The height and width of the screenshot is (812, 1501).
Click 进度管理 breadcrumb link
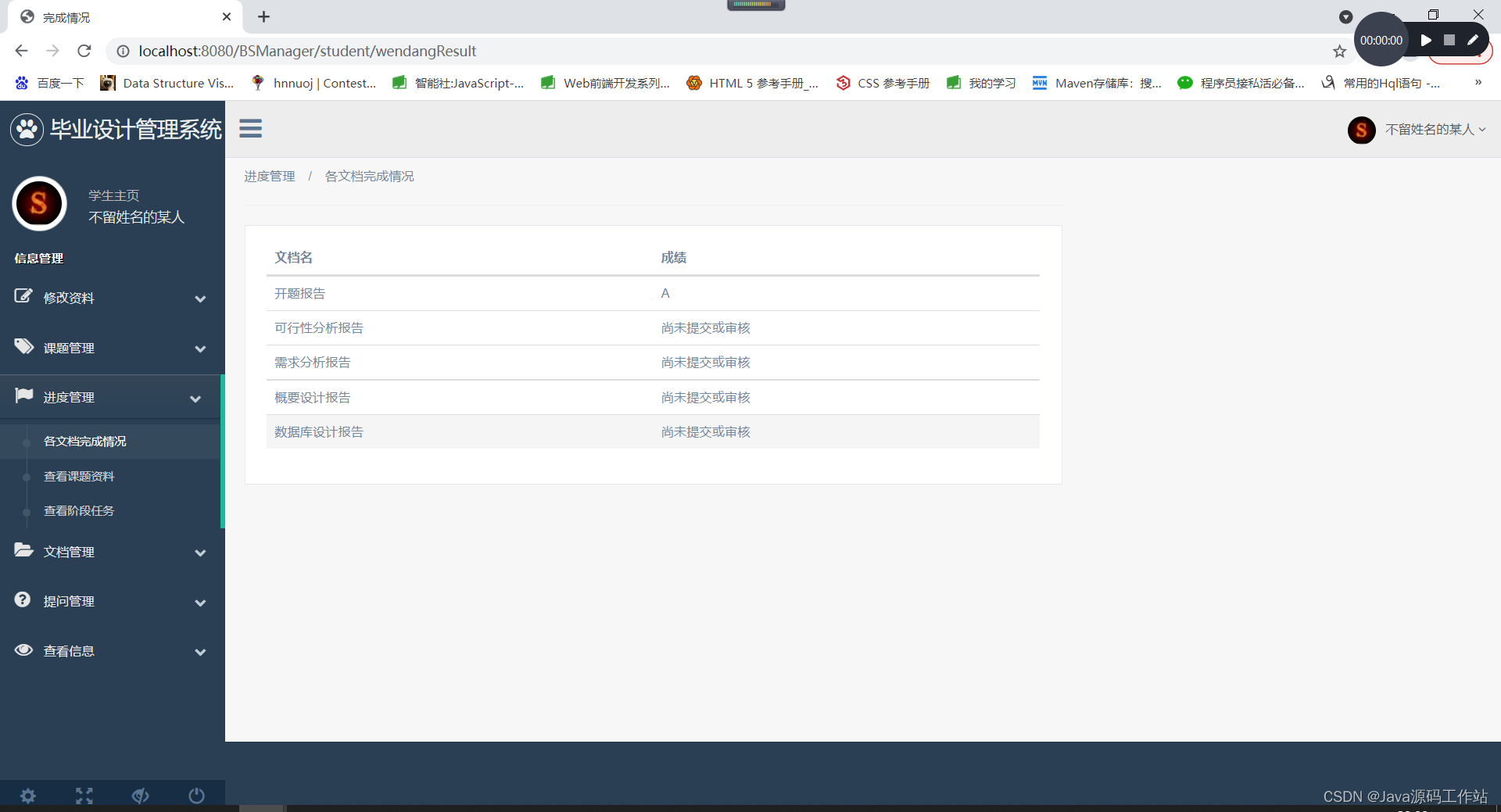point(270,176)
